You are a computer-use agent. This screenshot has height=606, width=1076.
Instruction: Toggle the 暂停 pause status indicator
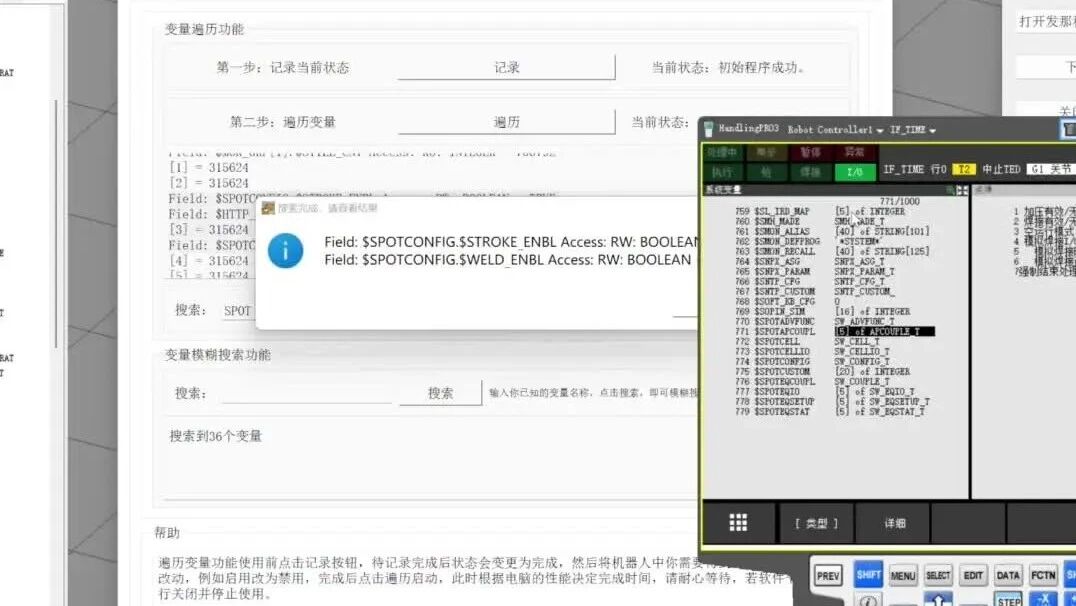(808, 151)
